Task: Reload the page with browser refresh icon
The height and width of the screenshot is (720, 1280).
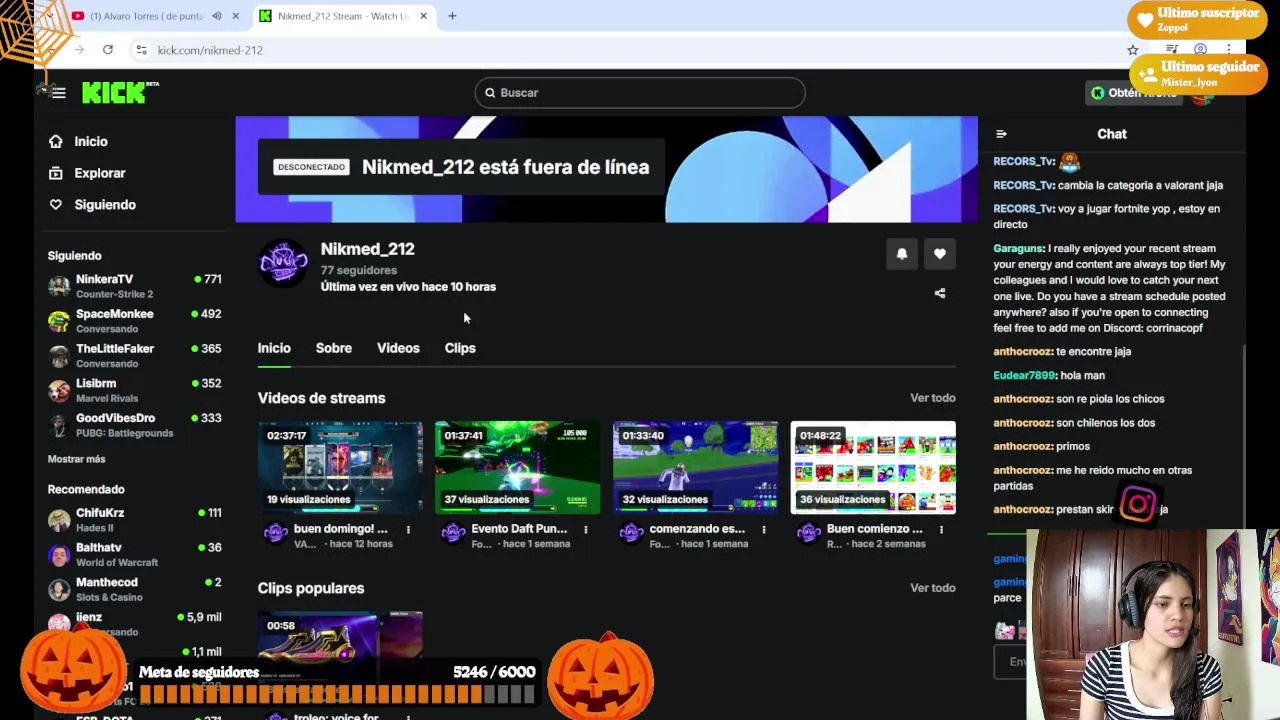Action: pos(108,50)
